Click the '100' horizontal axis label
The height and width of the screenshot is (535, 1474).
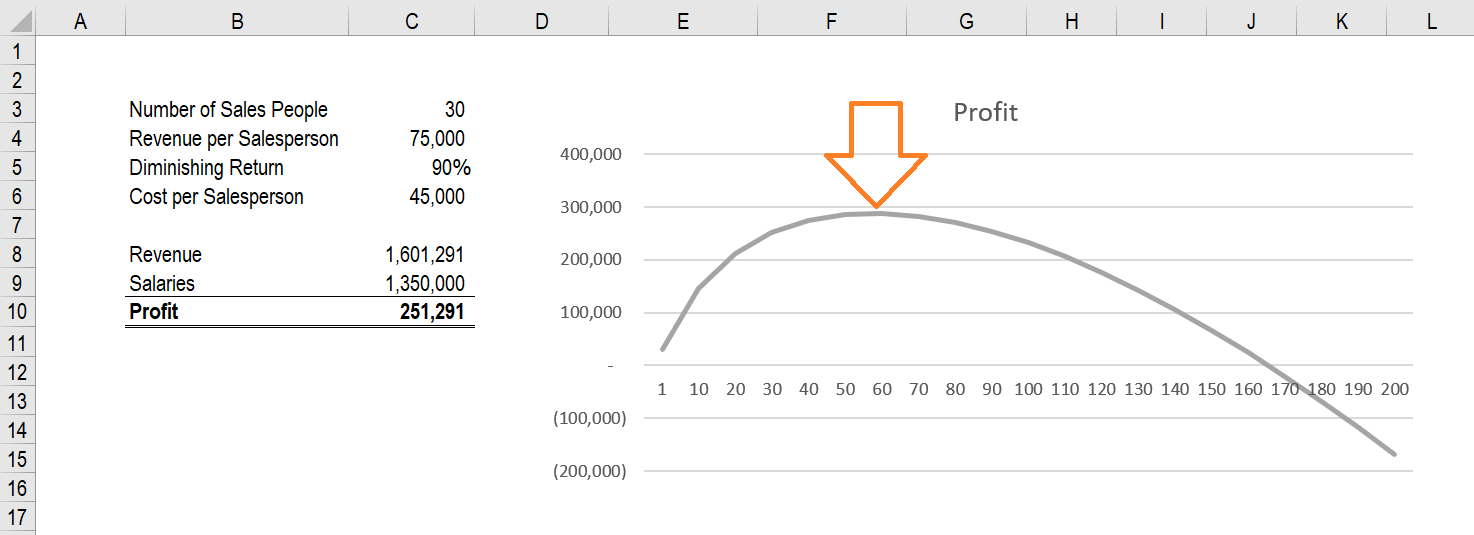tap(1028, 389)
